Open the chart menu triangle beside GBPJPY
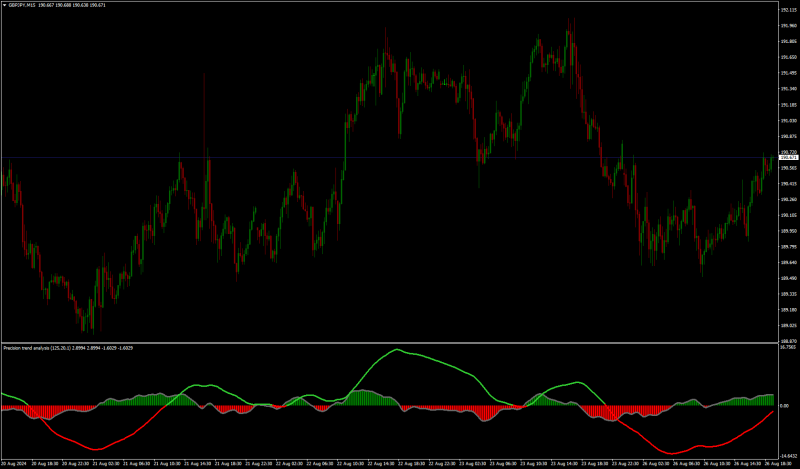 click(x=5, y=5)
